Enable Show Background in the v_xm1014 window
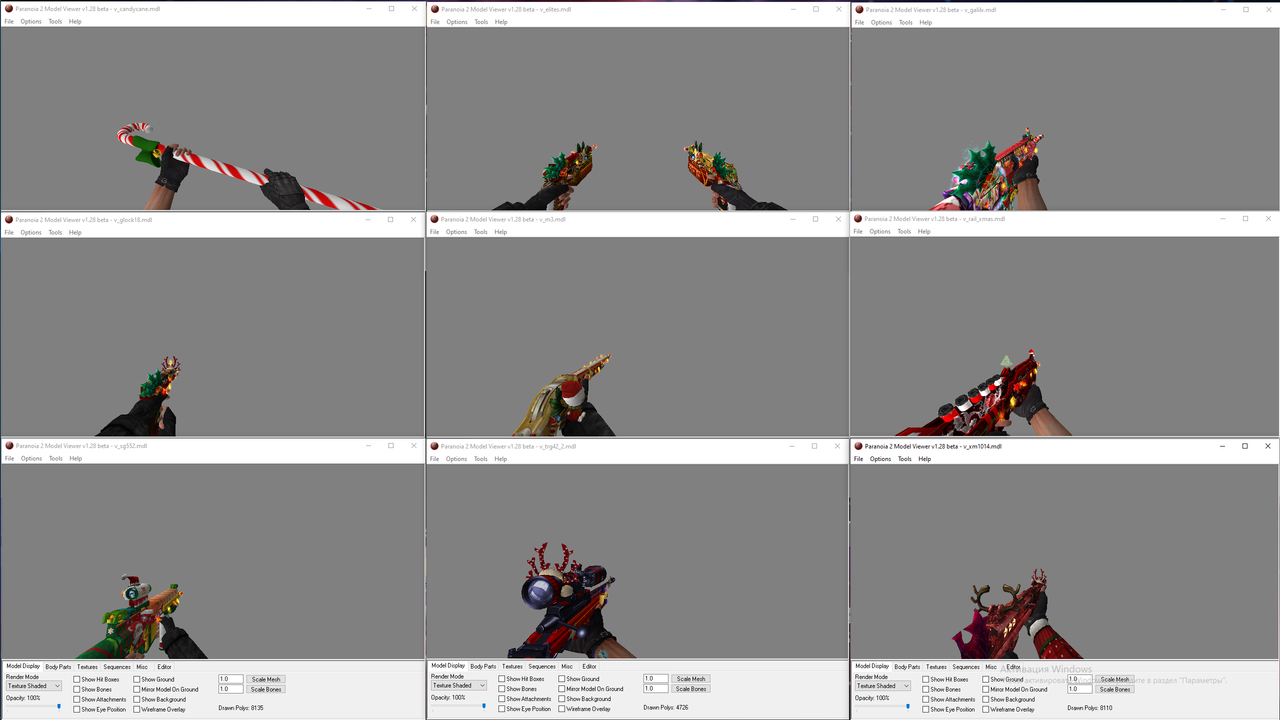Viewport: 1280px width, 720px height. click(986, 700)
